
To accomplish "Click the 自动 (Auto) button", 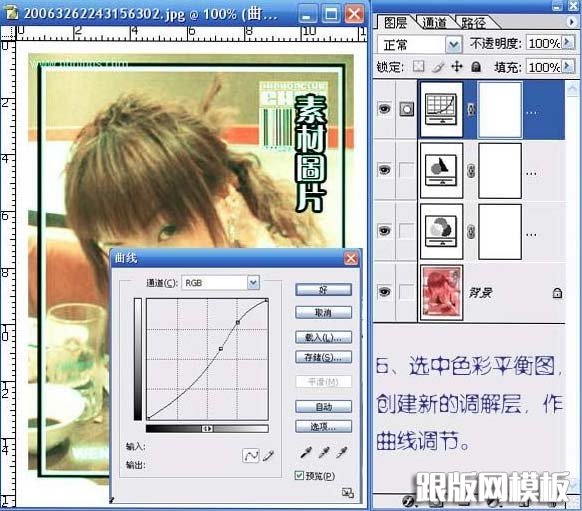I will [323, 407].
